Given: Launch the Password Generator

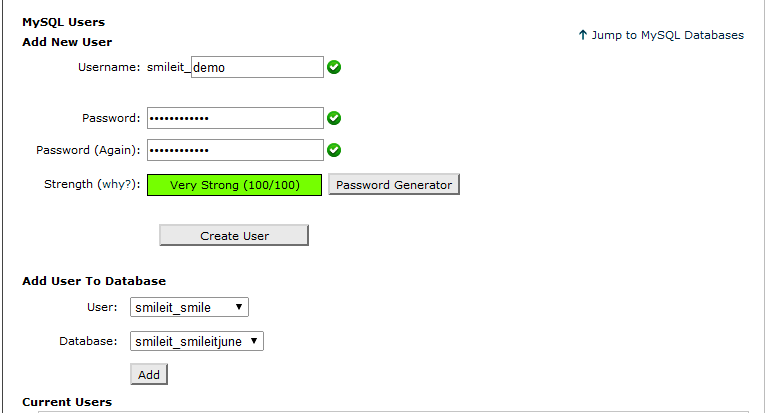Looking at the screenshot, I should pyautogui.click(x=394, y=185).
